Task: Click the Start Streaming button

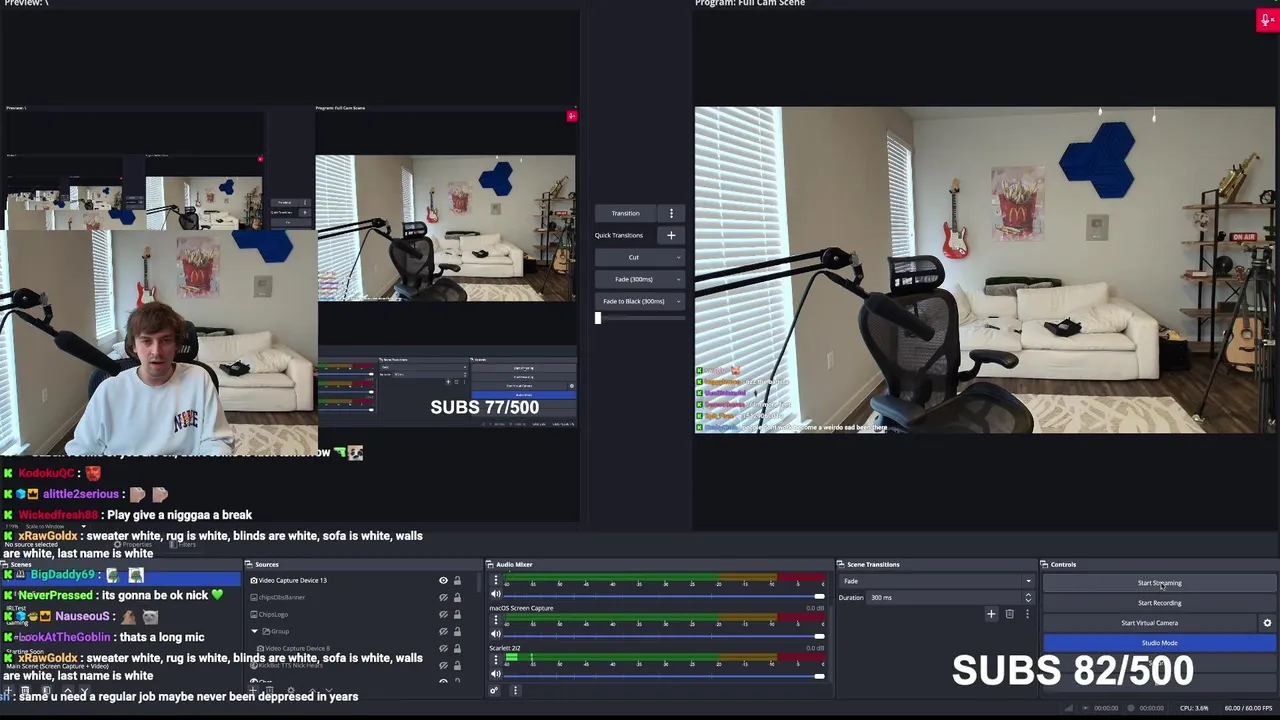Action: (1159, 583)
